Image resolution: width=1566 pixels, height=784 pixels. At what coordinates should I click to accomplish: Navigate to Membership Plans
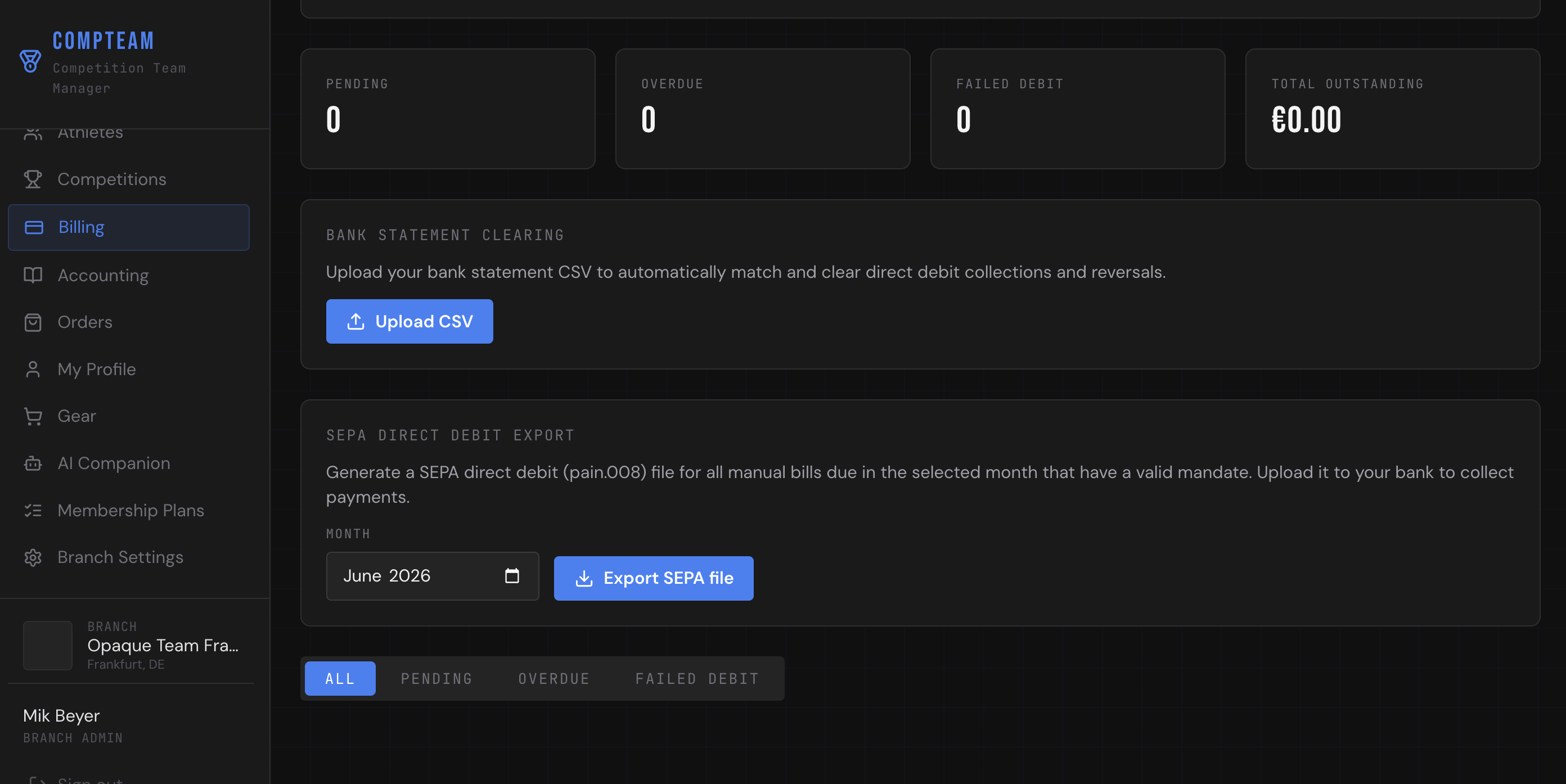point(129,511)
